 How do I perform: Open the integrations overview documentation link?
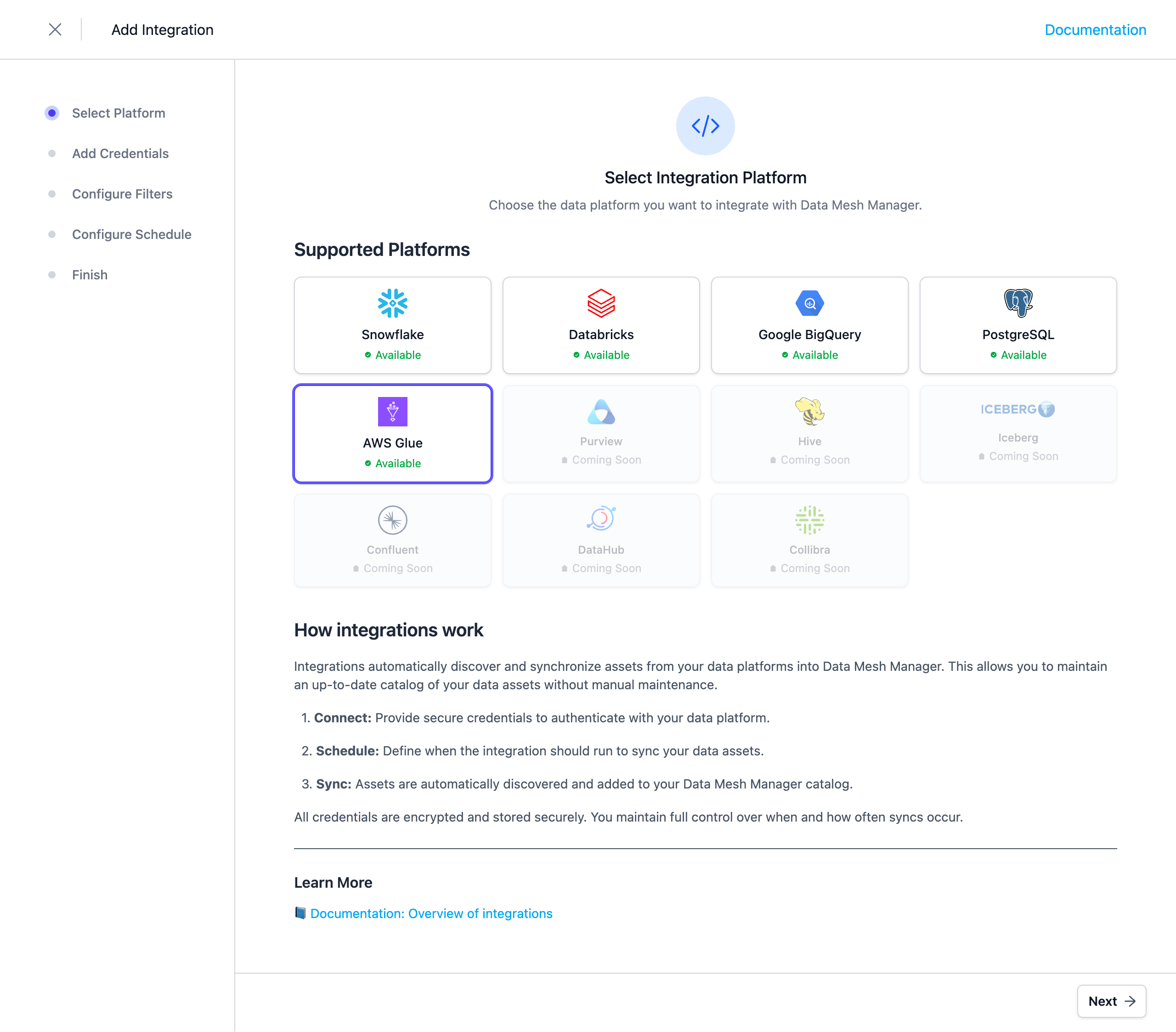pos(430,913)
